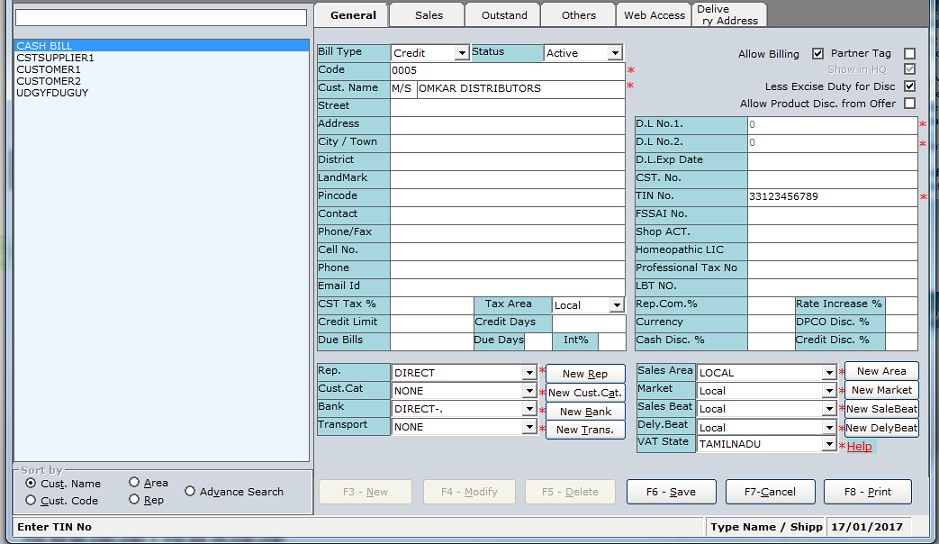The width and height of the screenshot is (939, 544).
Task: Enable the Partner Tag checkbox
Action: [x=909, y=54]
